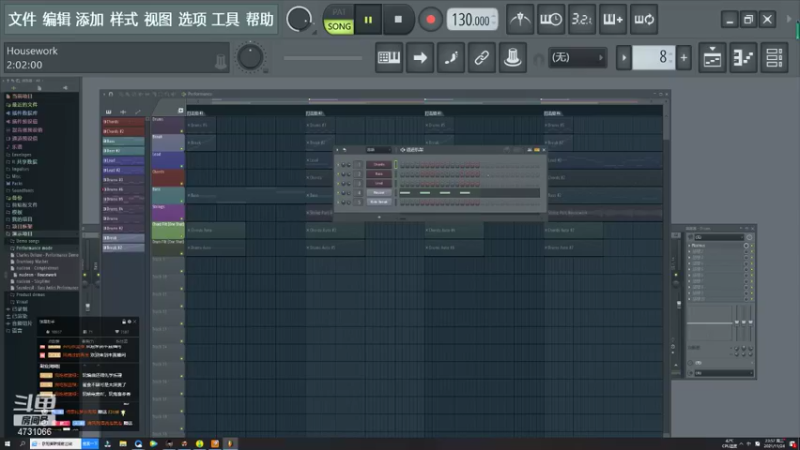Toggle the 3.2.1 countdown before recording
Image resolution: width=800 pixels, height=450 pixels.
tap(582, 19)
